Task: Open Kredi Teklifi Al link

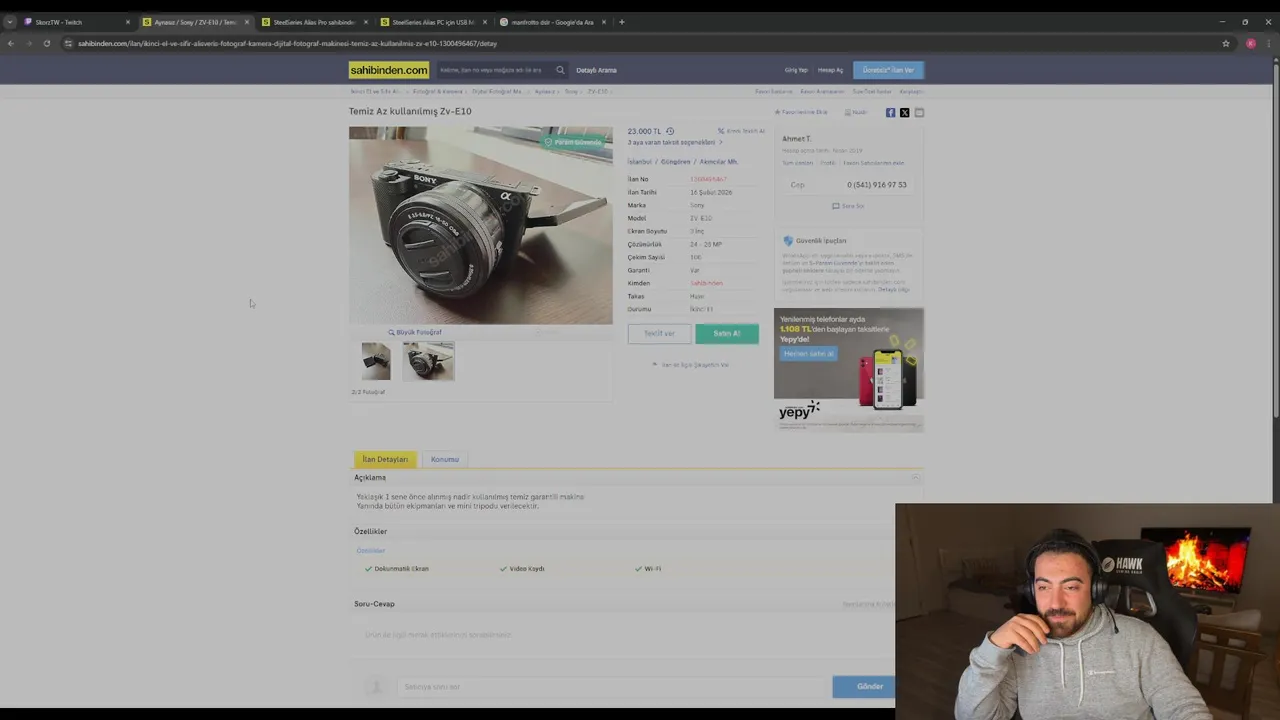Action: pyautogui.click(x=741, y=131)
